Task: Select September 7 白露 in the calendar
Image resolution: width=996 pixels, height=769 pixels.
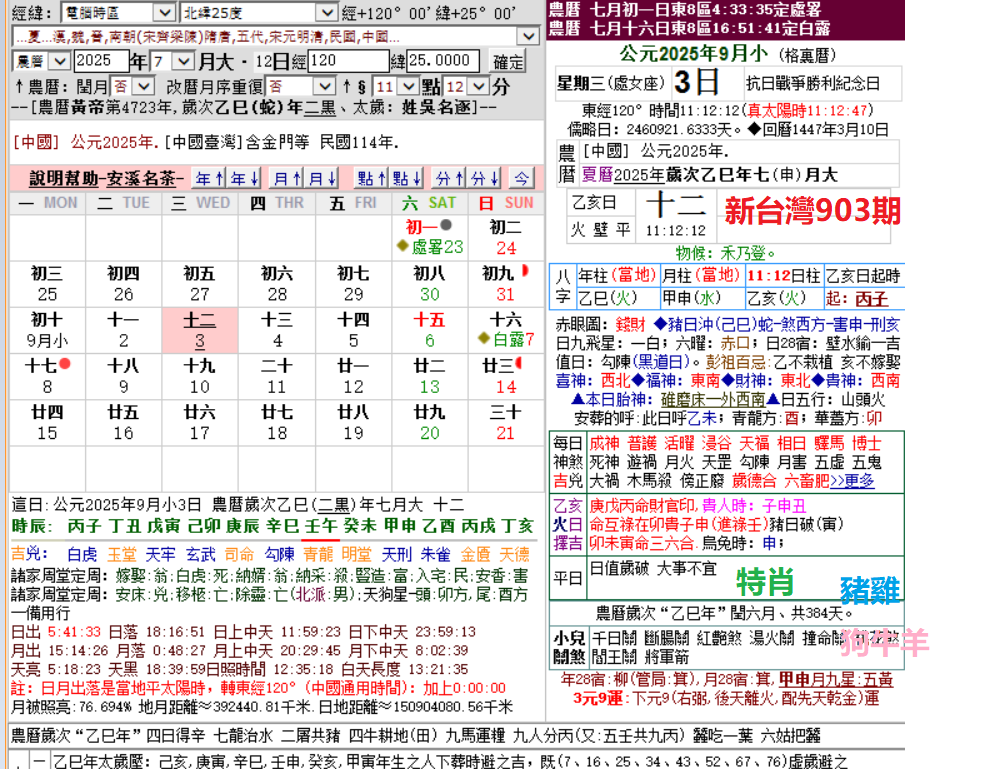Action: click(x=506, y=330)
